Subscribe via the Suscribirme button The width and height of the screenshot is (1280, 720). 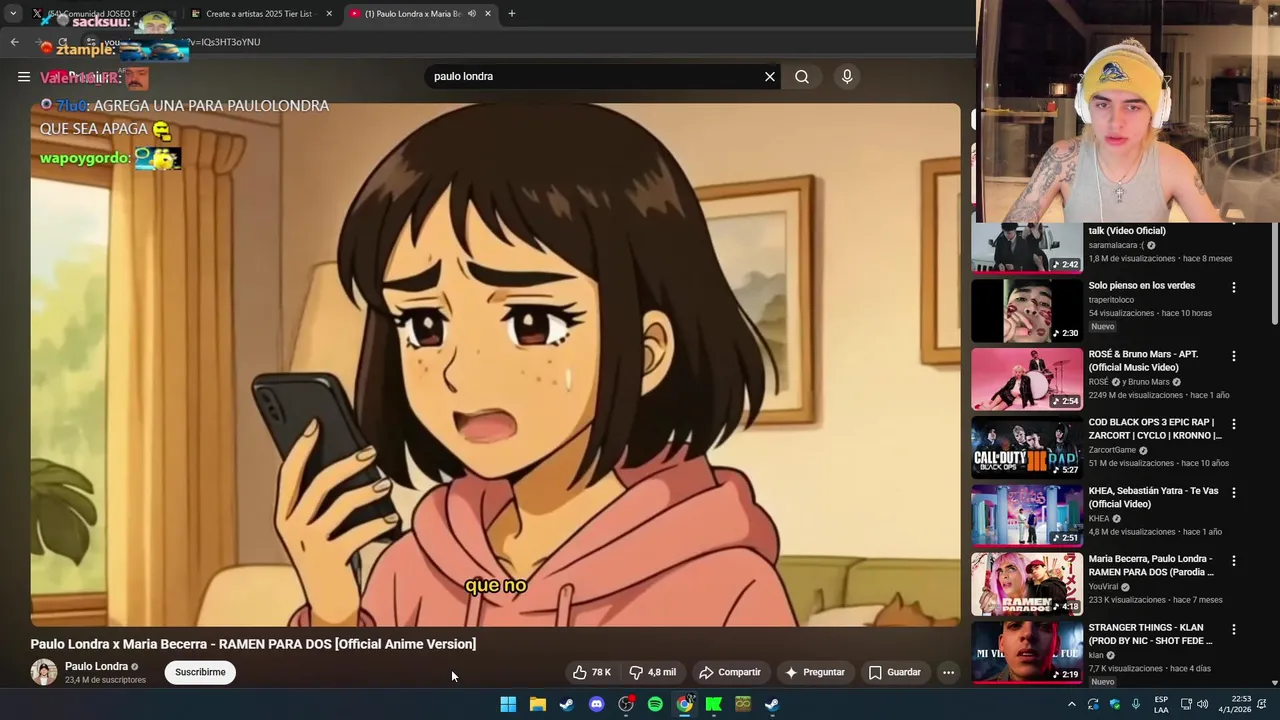[200, 672]
